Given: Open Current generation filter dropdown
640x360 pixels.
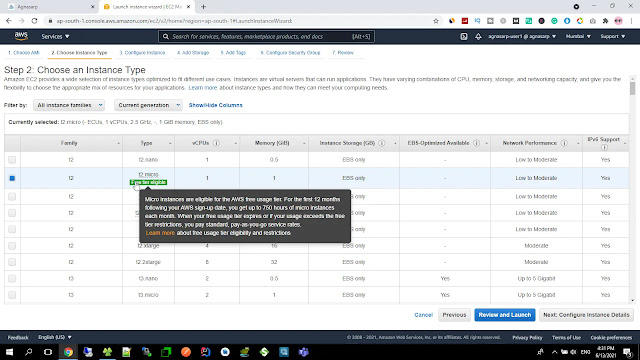Looking at the screenshot, I should coord(148,105).
